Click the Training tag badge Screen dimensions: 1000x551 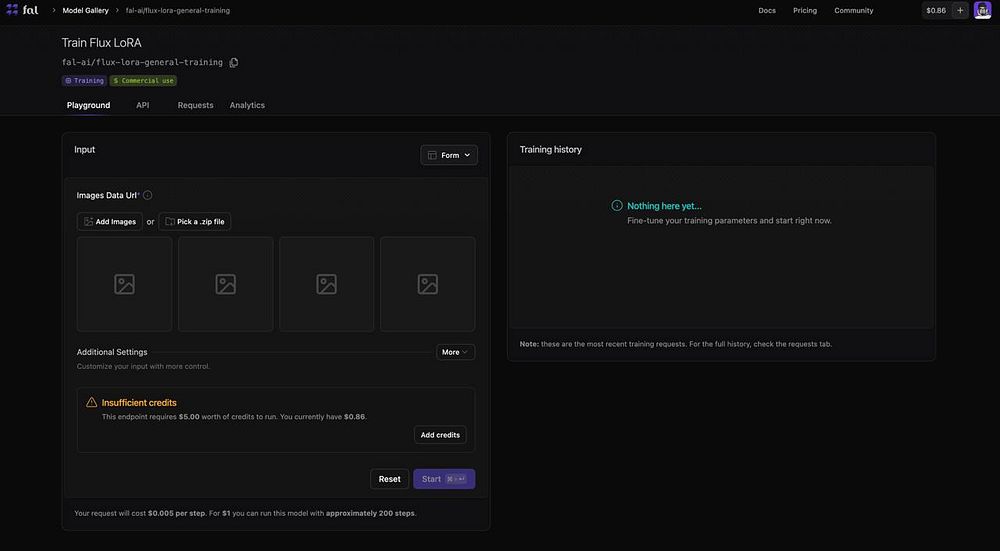tap(84, 81)
